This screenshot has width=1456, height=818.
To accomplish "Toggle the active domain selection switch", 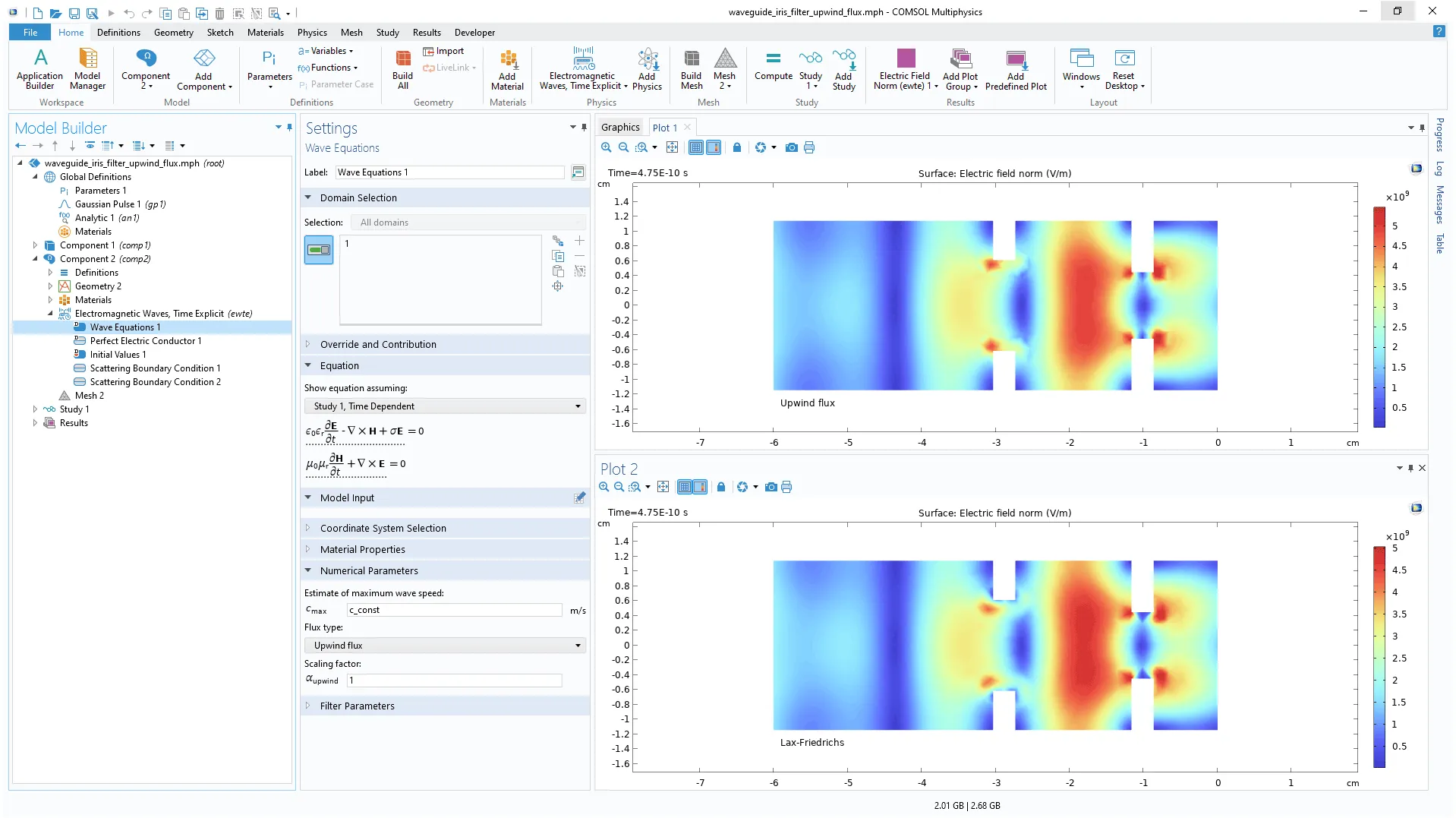I will click(x=319, y=250).
